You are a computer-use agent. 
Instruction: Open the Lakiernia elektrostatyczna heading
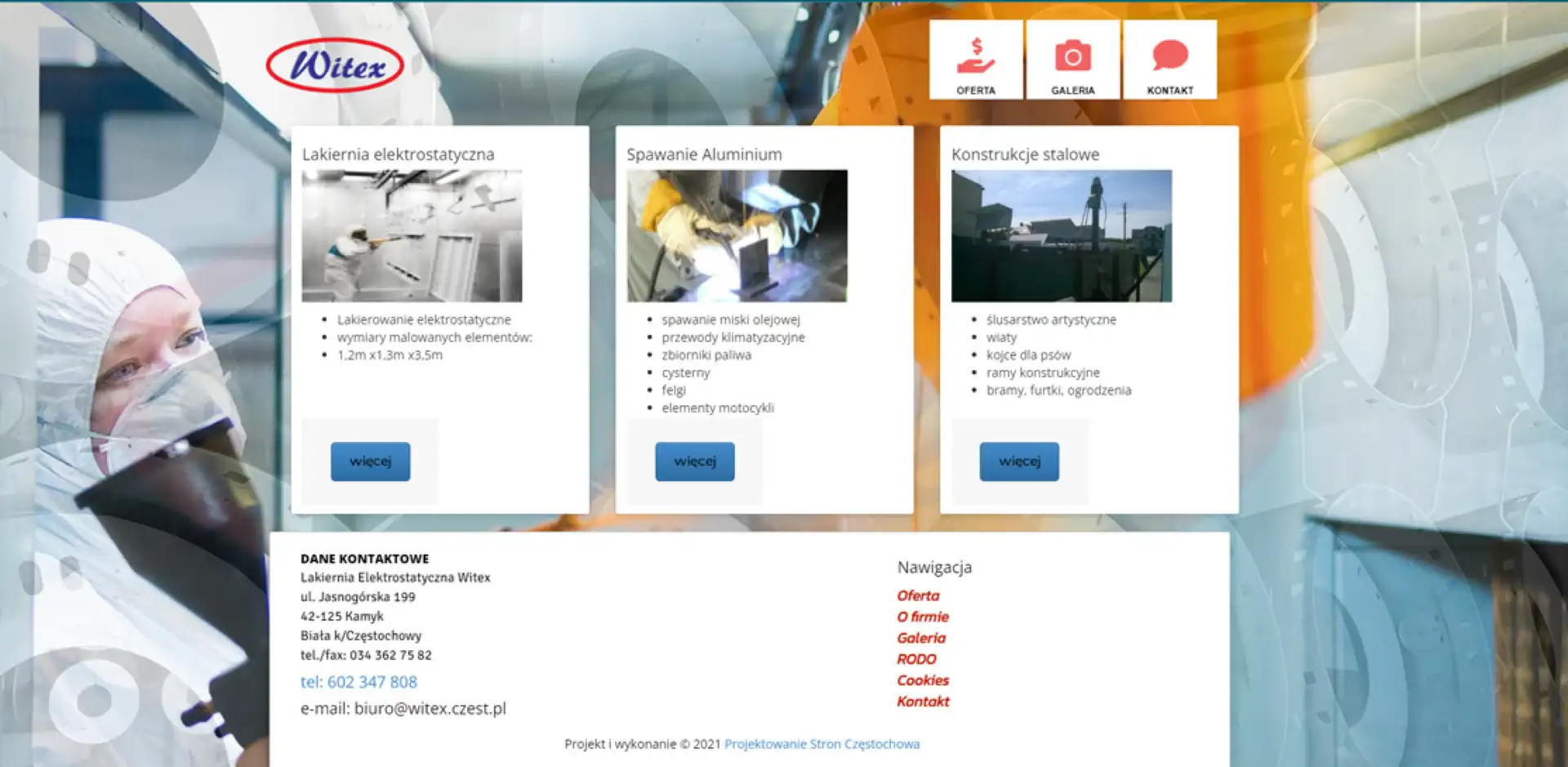pyautogui.click(x=398, y=154)
